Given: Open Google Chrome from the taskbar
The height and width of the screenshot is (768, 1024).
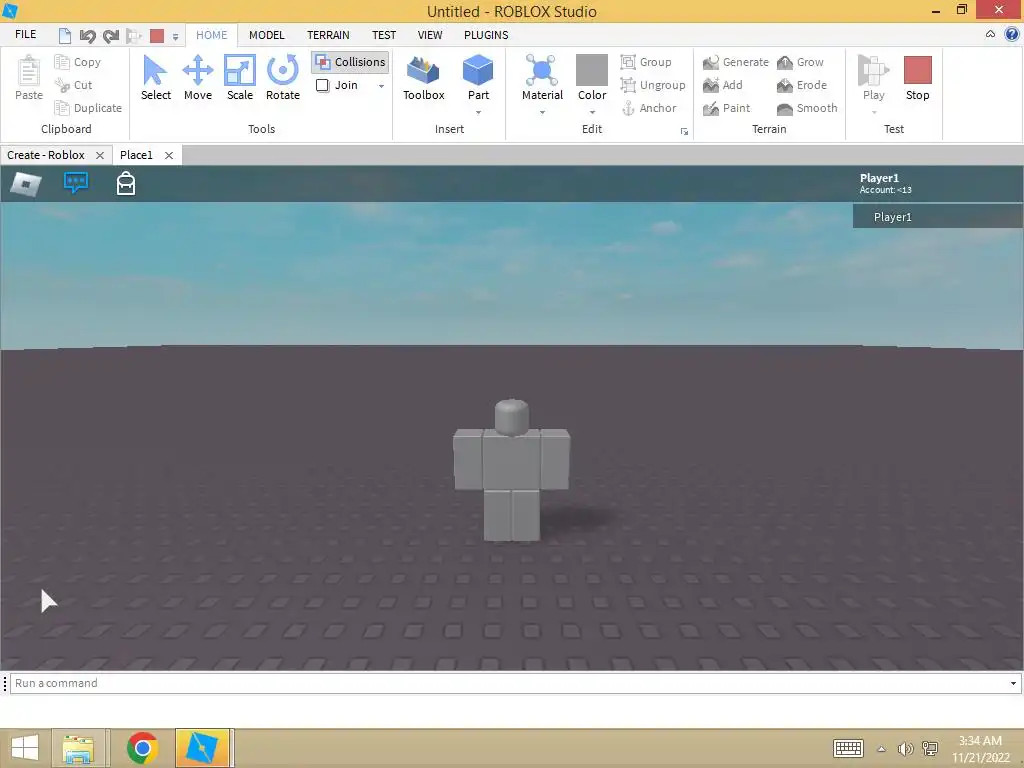Looking at the screenshot, I should (x=142, y=748).
